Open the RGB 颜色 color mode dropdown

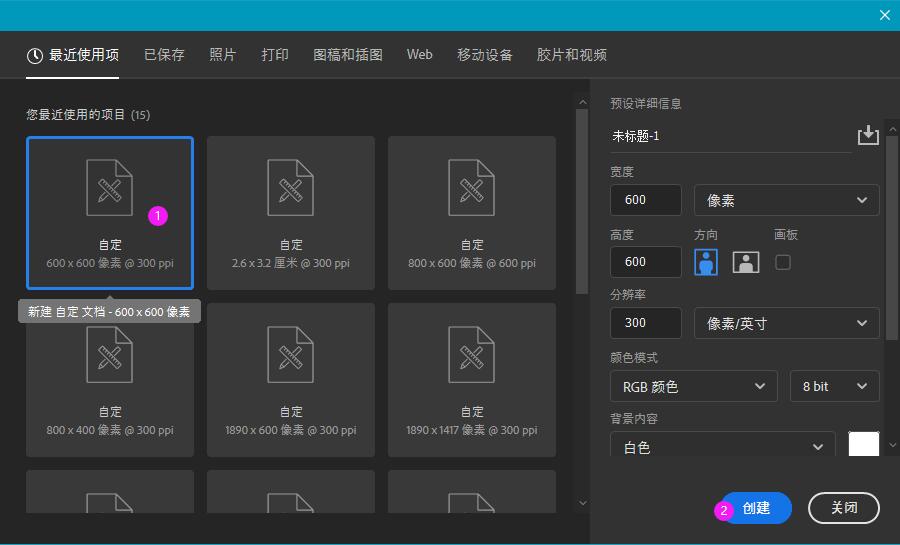(x=693, y=386)
